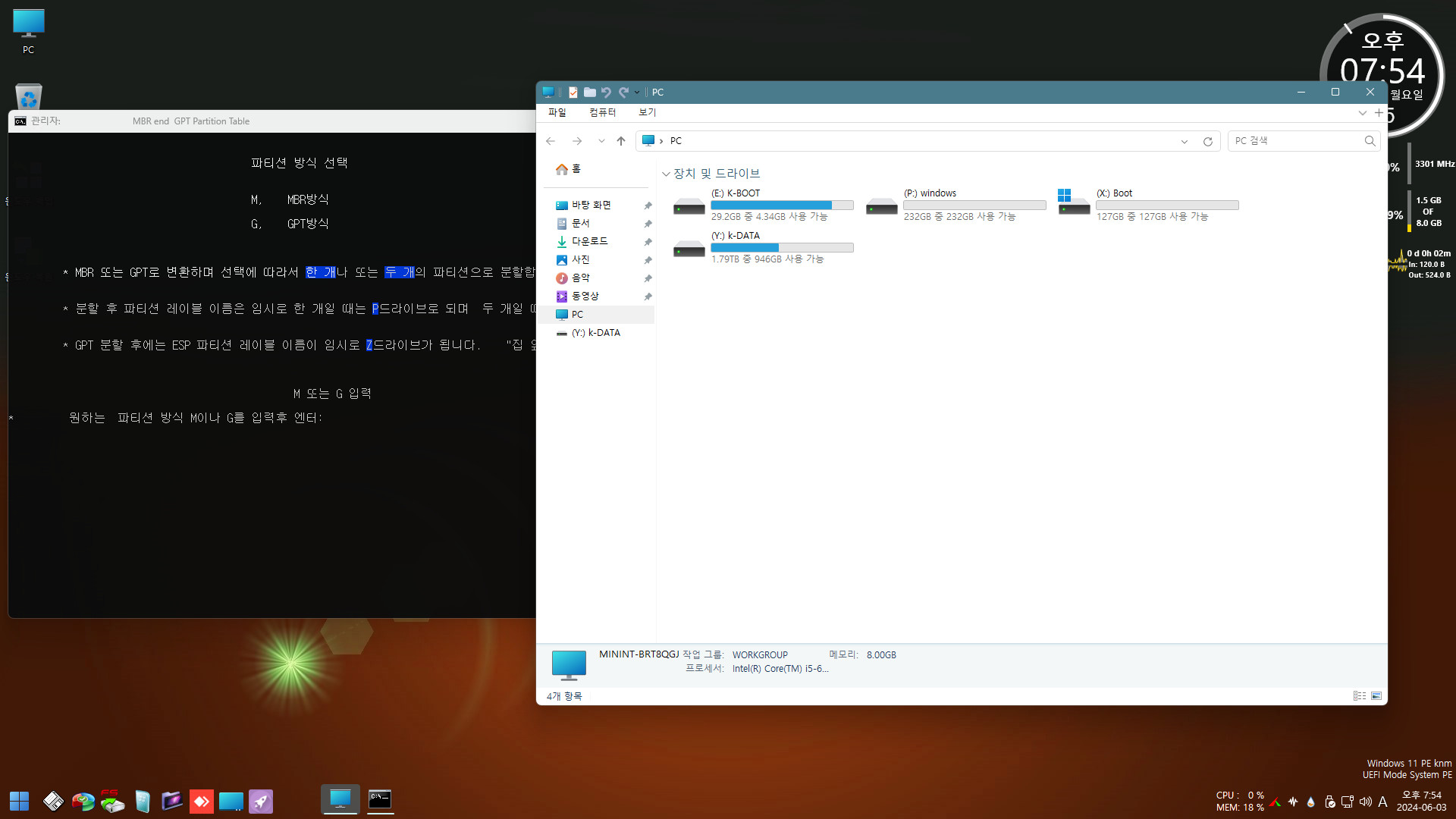Viewport: 1456px width, 819px height.
Task: Switch to large icons view layout
Action: [x=1376, y=696]
